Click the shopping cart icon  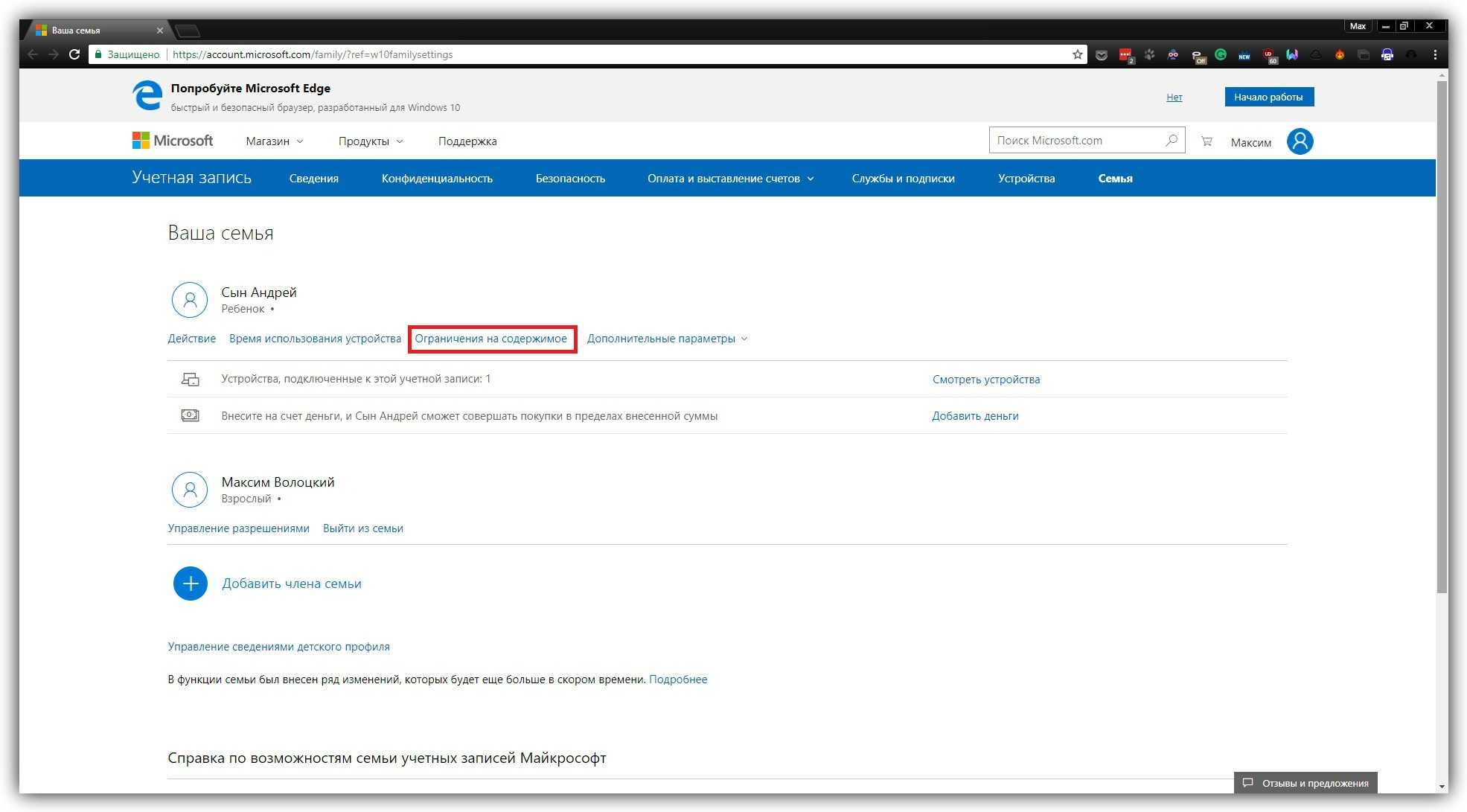(x=1206, y=141)
